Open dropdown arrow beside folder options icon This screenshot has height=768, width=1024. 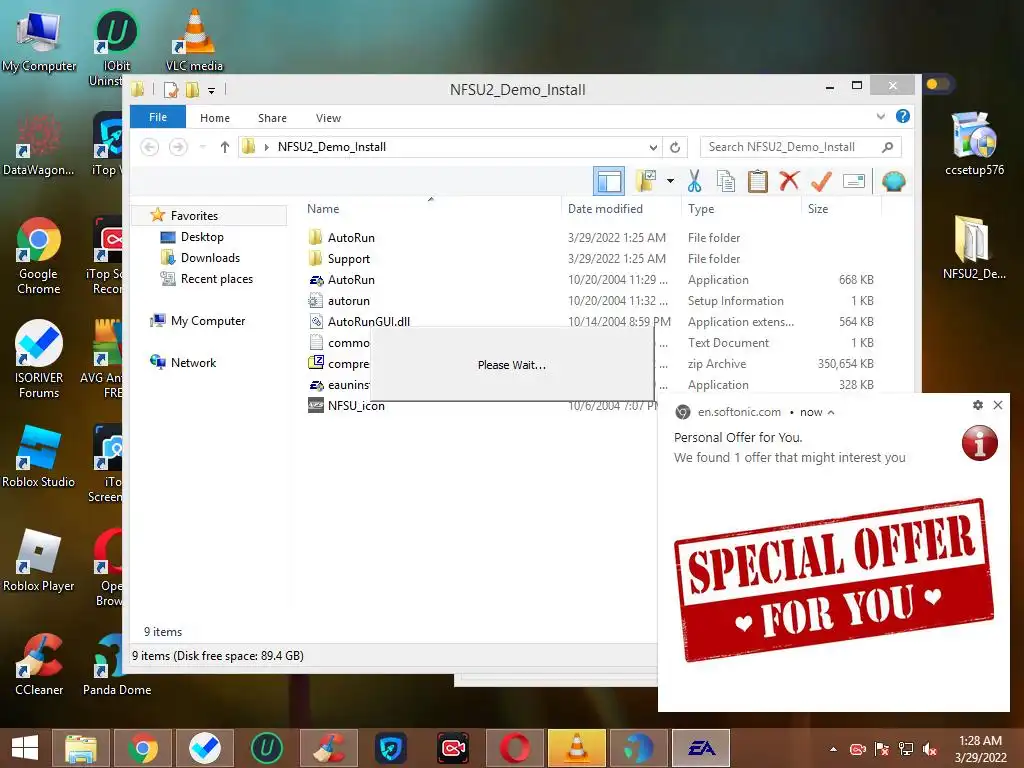[670, 181]
